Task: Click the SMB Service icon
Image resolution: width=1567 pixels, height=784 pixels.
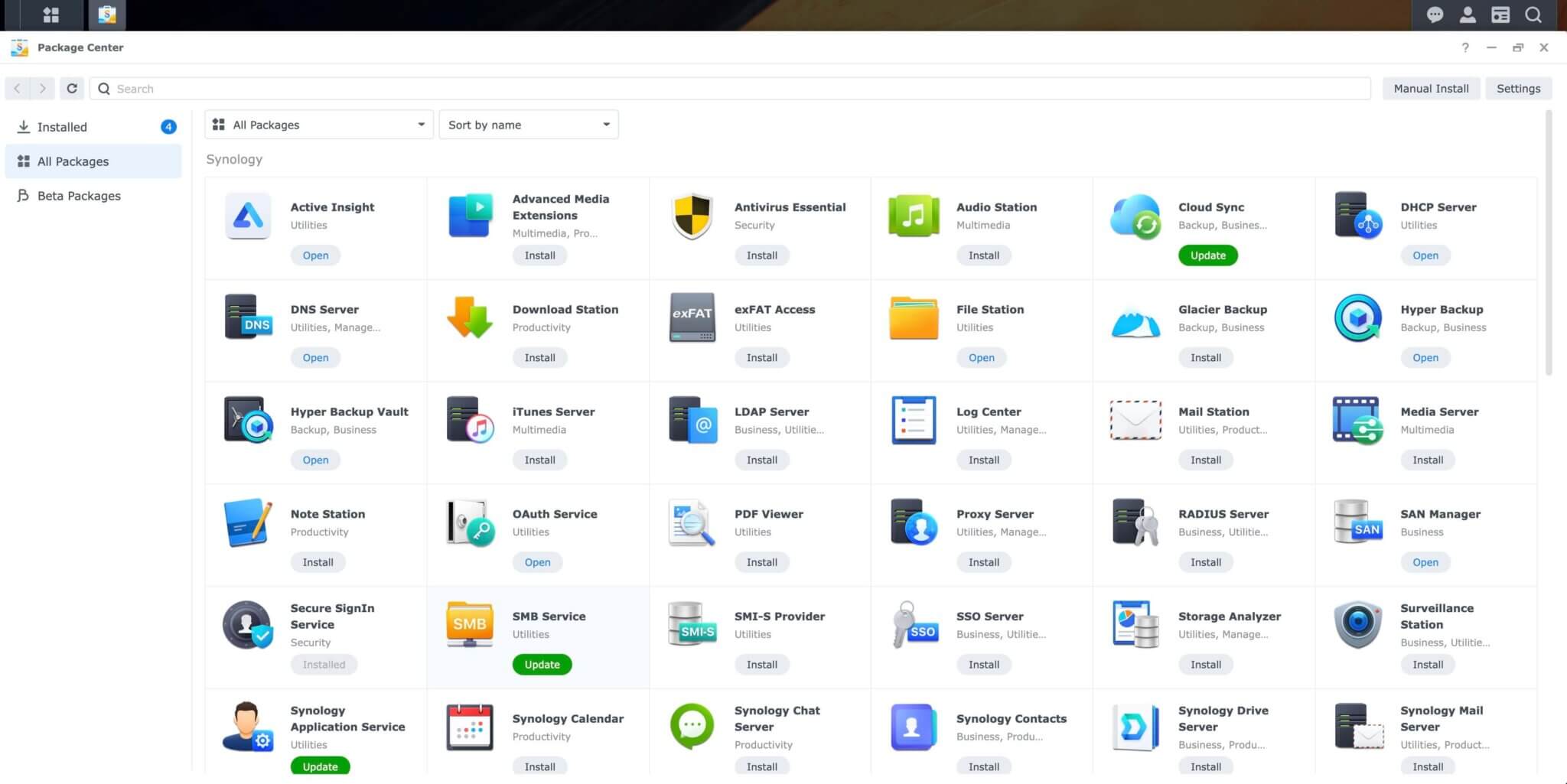Action: (x=470, y=624)
